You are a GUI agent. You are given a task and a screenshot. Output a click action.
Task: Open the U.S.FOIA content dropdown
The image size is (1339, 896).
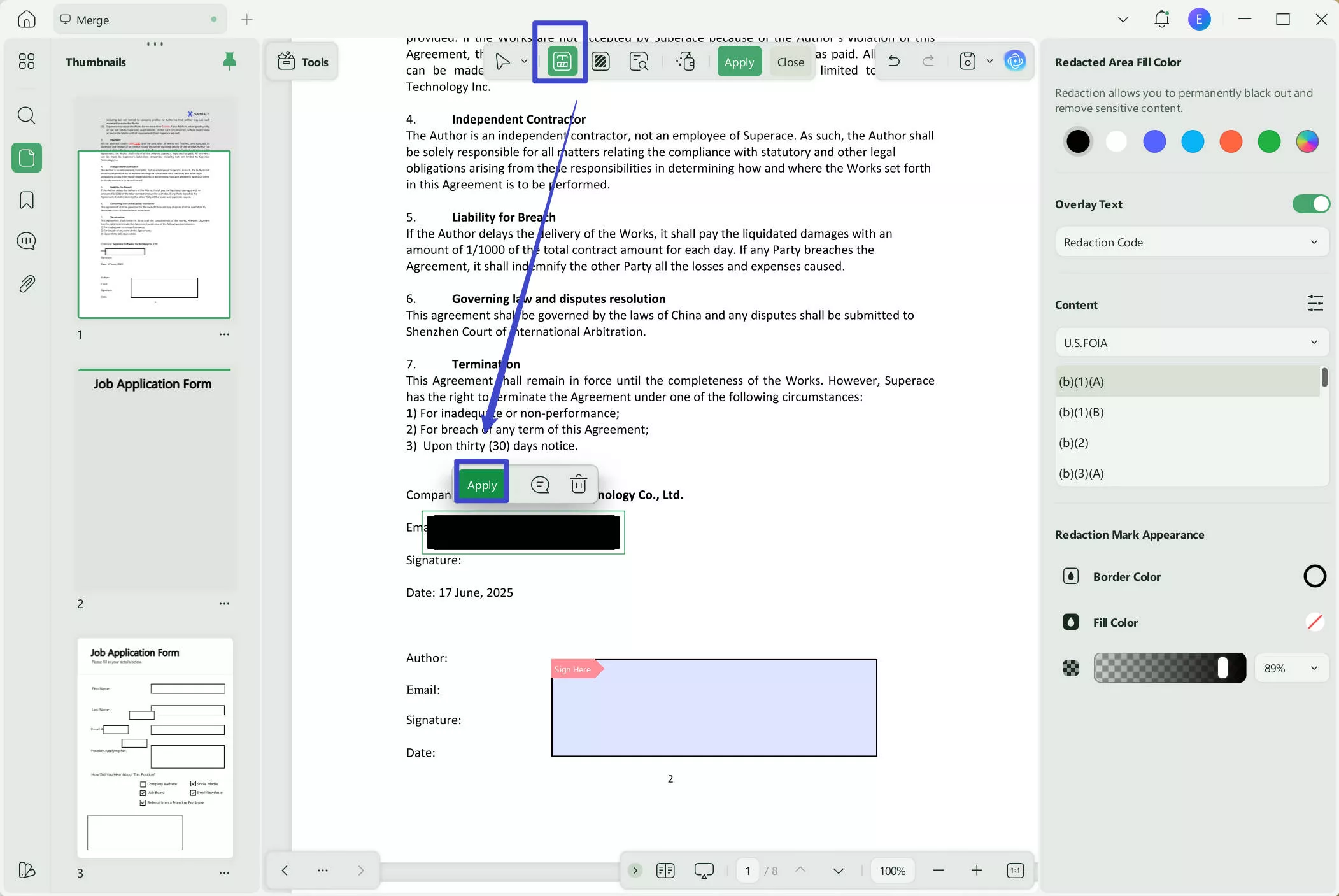tap(1191, 343)
